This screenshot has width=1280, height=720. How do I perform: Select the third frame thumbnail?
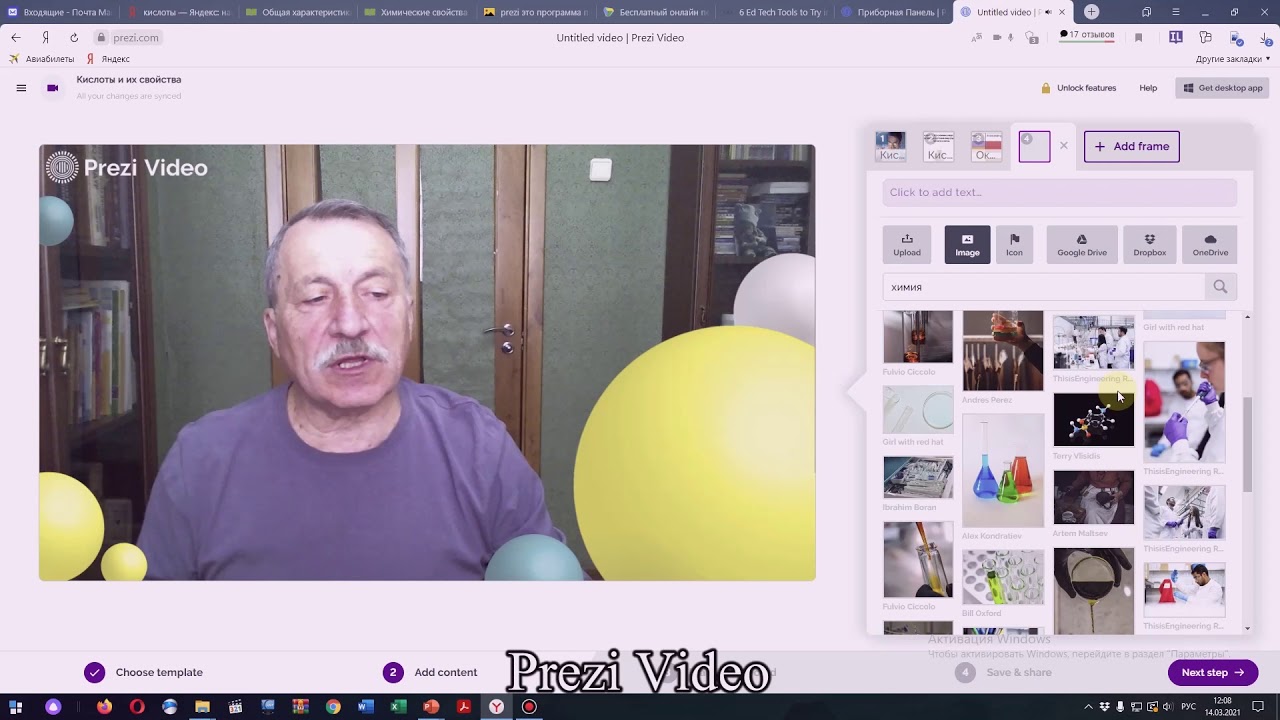[986, 147]
